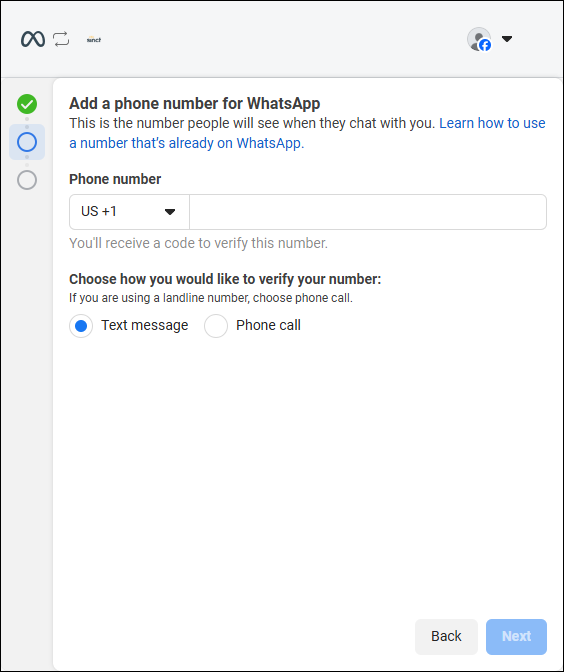
Task: Open the profile avatar with Facebook badge
Action: point(479,39)
